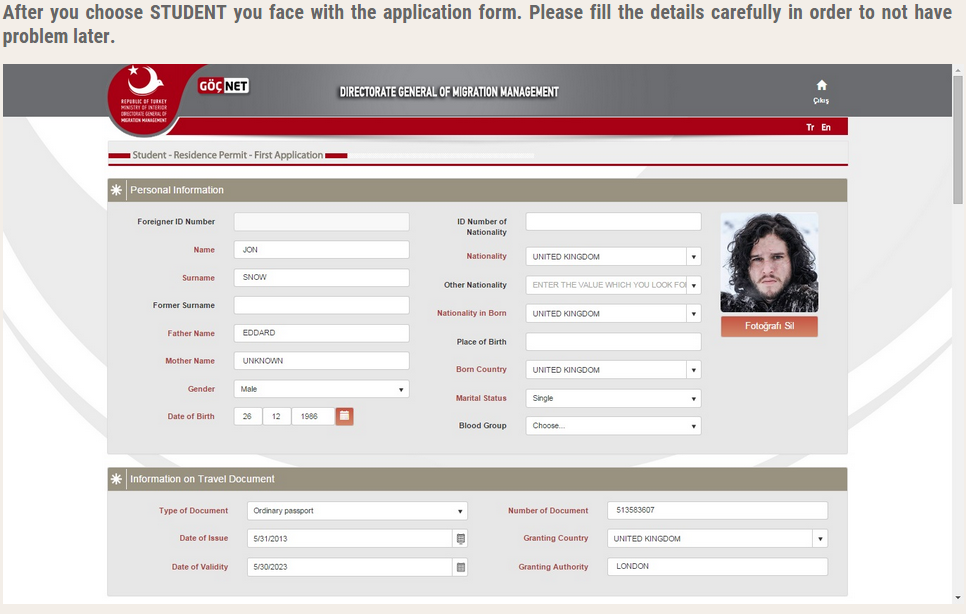This screenshot has height=614, width=966.
Task: Click the ID Number of Nationality field
Action: click(614, 222)
